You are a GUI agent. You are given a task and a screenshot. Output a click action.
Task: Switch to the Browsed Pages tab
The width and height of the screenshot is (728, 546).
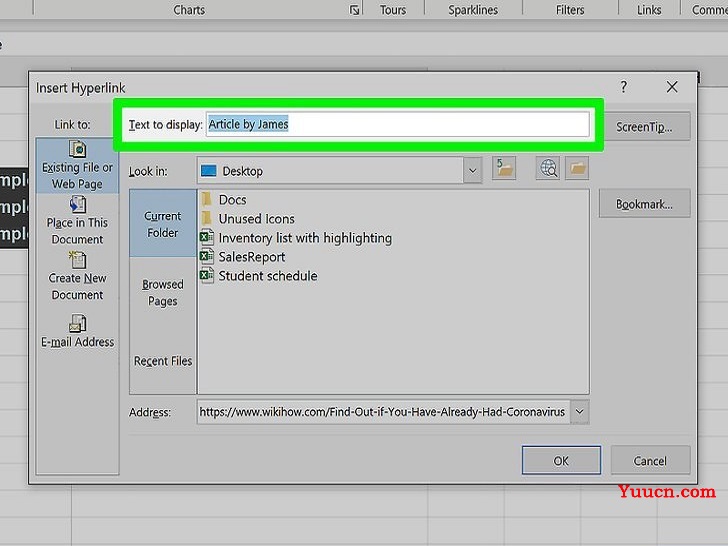point(162,292)
